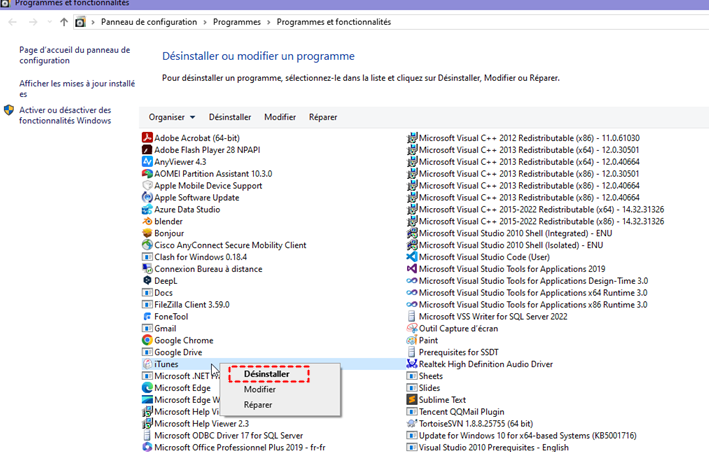The image size is (709, 452).
Task: Select the FileZilla Client icon
Action: (x=147, y=305)
